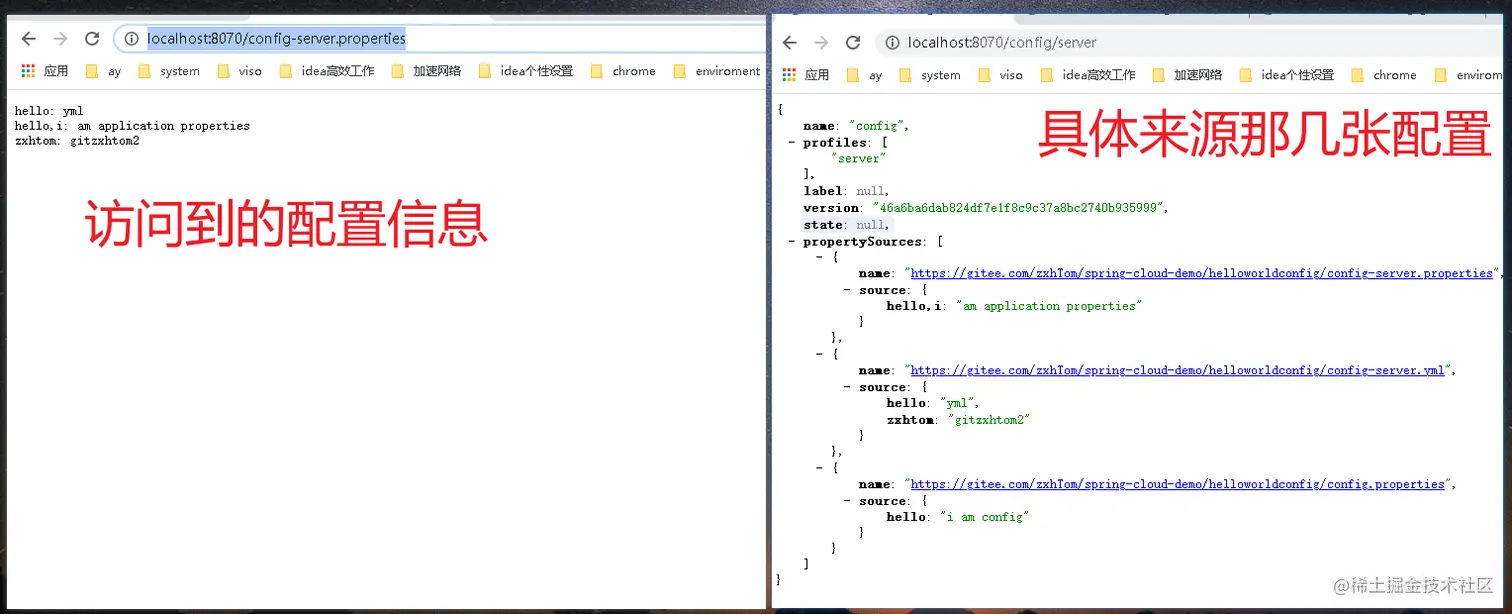Select left address bar config-server.properties URL

click(x=276, y=39)
